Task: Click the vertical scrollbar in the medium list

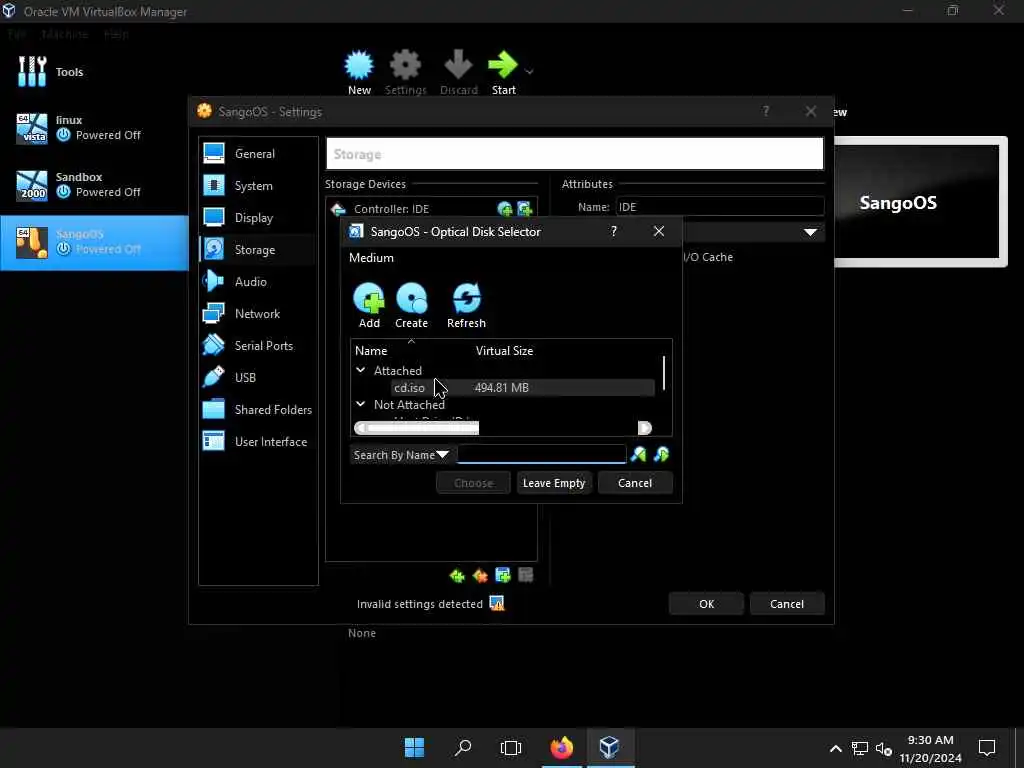Action: tap(664, 373)
